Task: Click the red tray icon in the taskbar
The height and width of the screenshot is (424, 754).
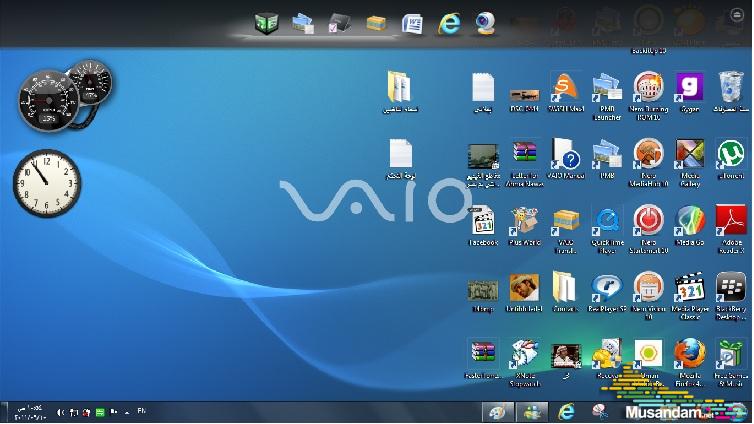Action: (87, 412)
